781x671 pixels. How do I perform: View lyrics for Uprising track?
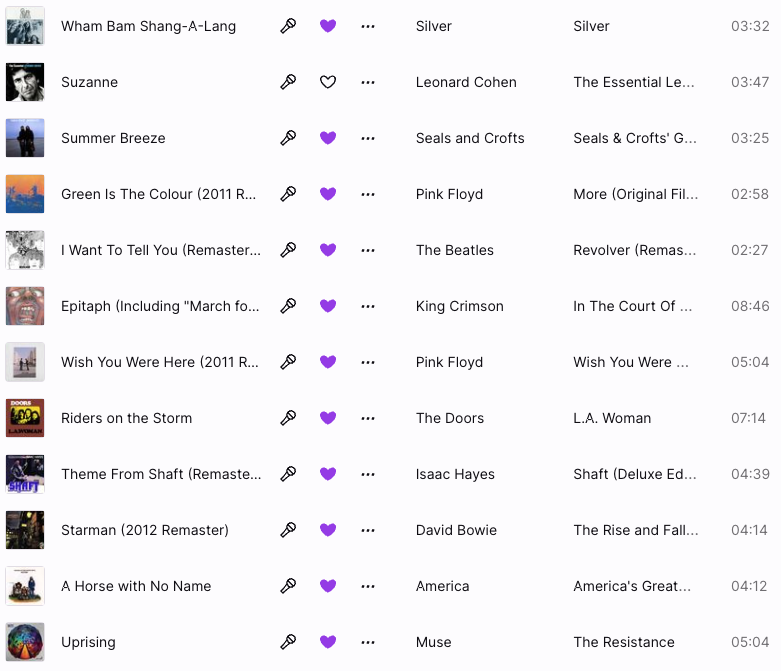tap(288, 642)
